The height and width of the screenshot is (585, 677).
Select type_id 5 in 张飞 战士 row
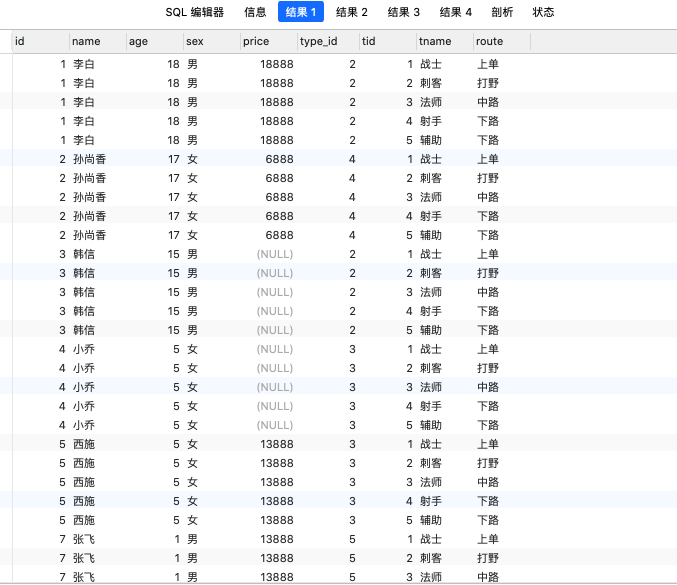tap(352, 539)
